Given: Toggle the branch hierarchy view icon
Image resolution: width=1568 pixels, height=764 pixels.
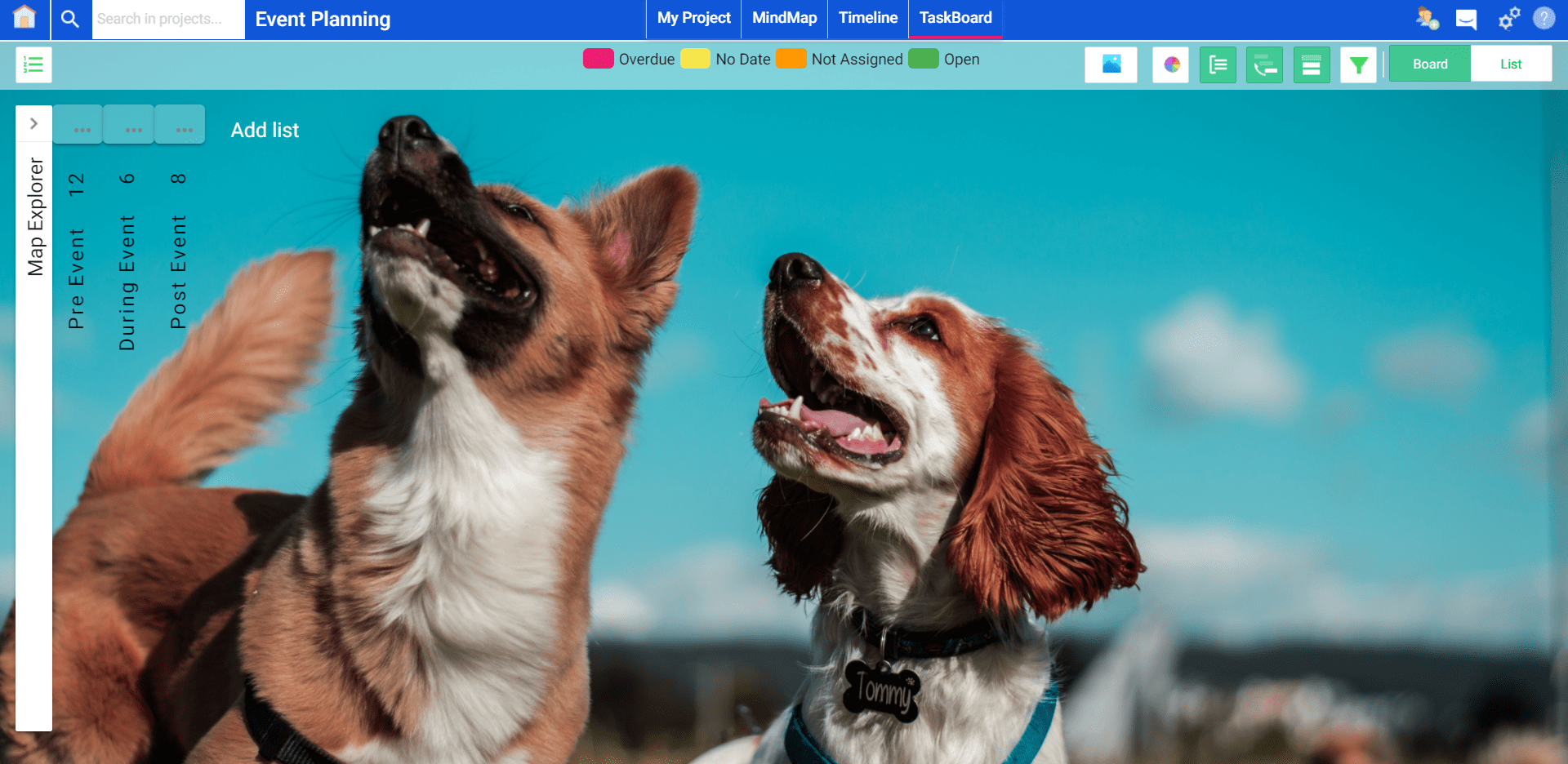Looking at the screenshot, I should point(1264,64).
